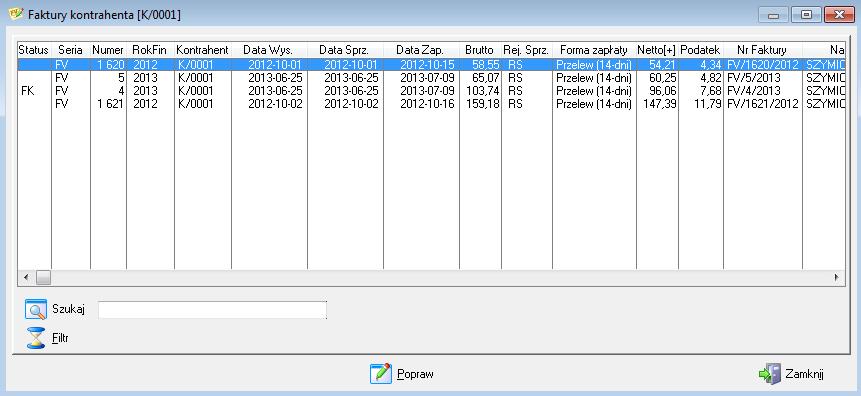Screen dimensions: 861x396
Task: Select invoice number cell FV/5/2013
Action: 753,78
